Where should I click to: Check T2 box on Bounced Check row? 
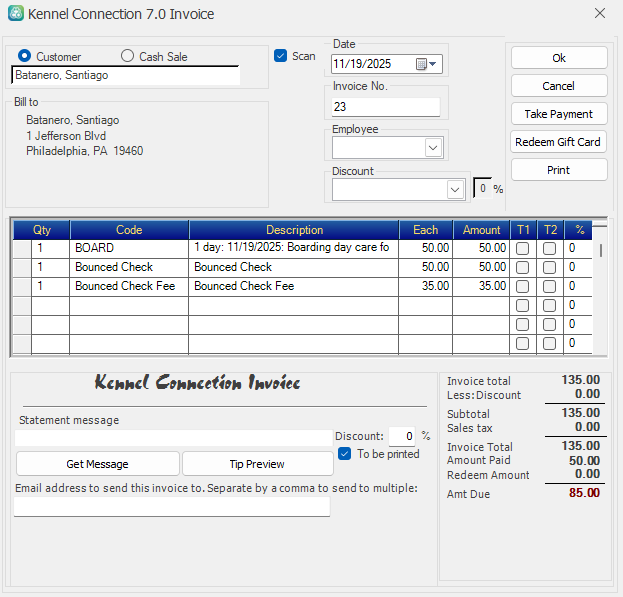[549, 267]
